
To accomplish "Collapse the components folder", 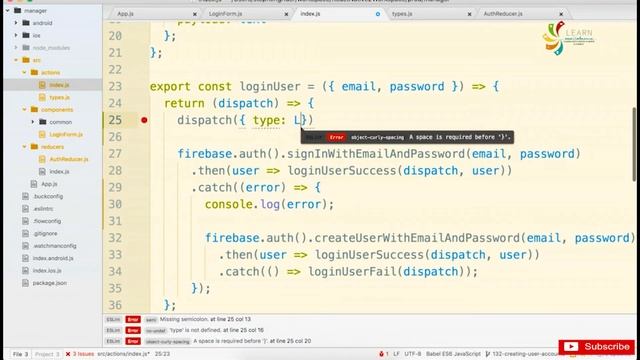I will point(24,109).
